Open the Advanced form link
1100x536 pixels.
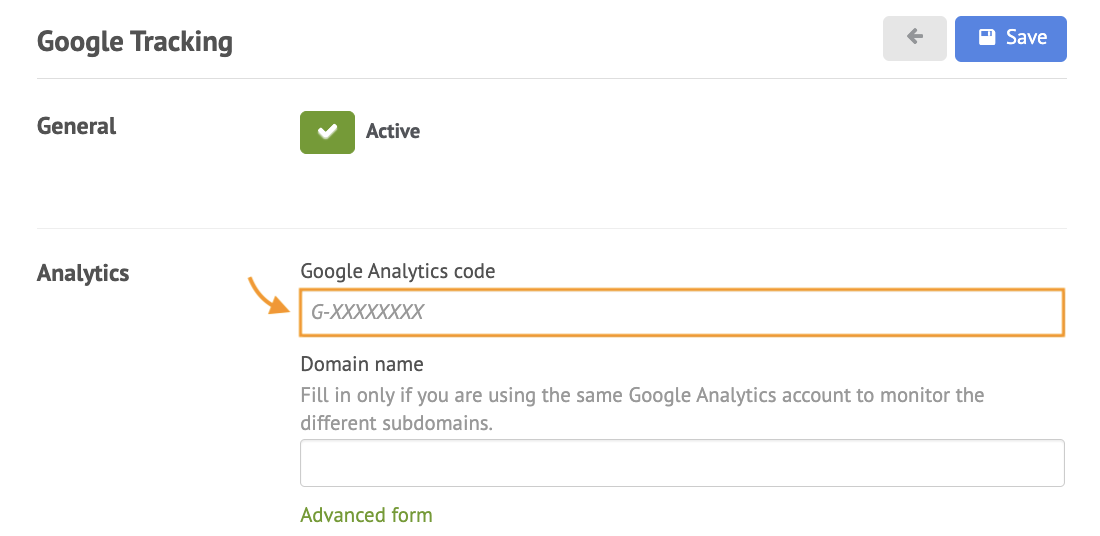(x=366, y=515)
